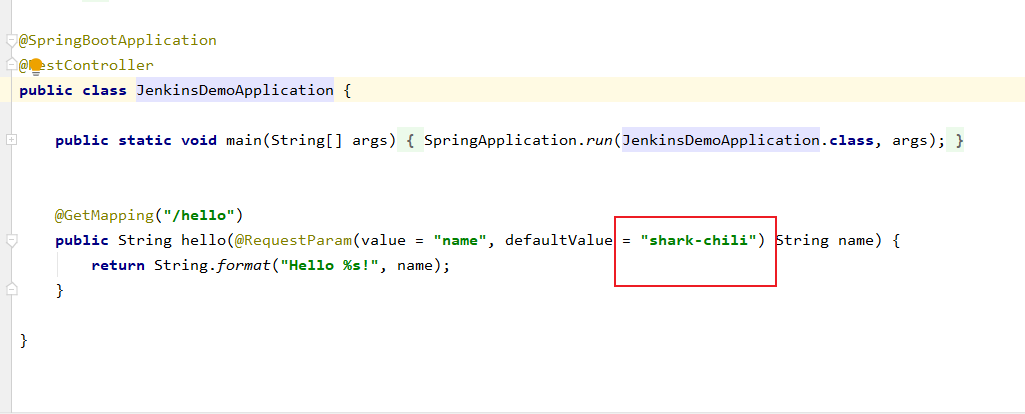
Task: Collapse the hello method fold marker
Action: pos(11,240)
